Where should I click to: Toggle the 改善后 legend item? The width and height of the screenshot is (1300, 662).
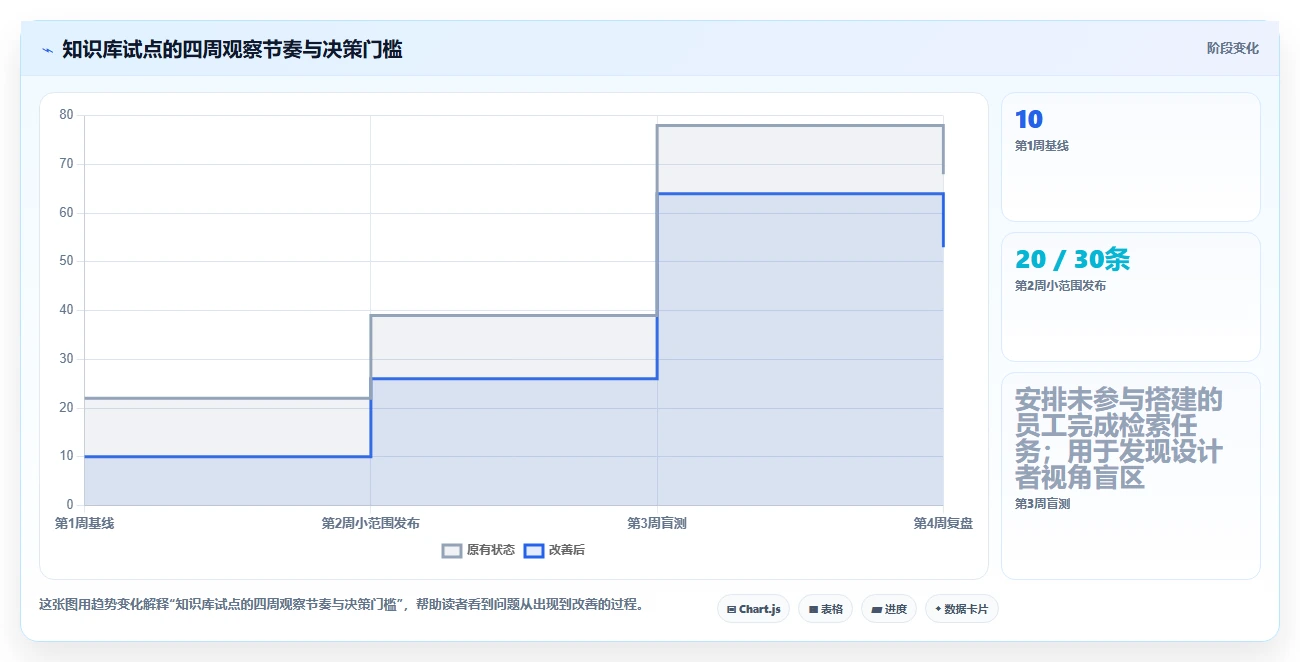click(554, 550)
